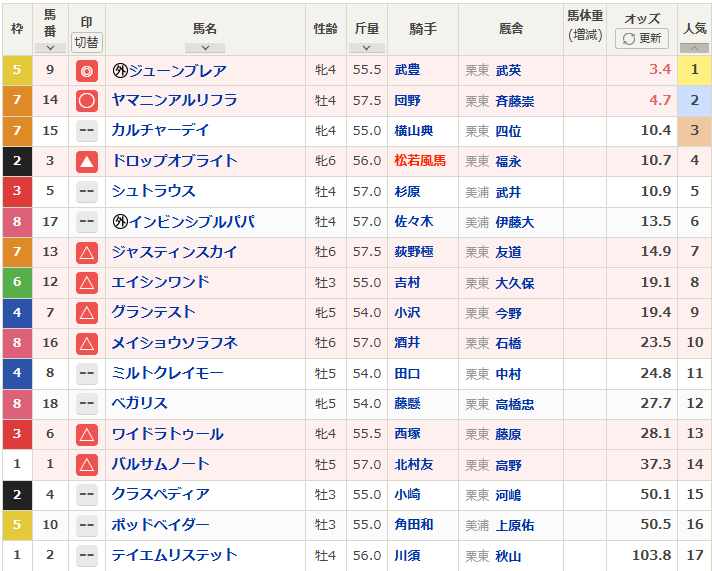712x571 pixels.
Task: Click the dash mark for テイエムリステット
Action: 87,555
